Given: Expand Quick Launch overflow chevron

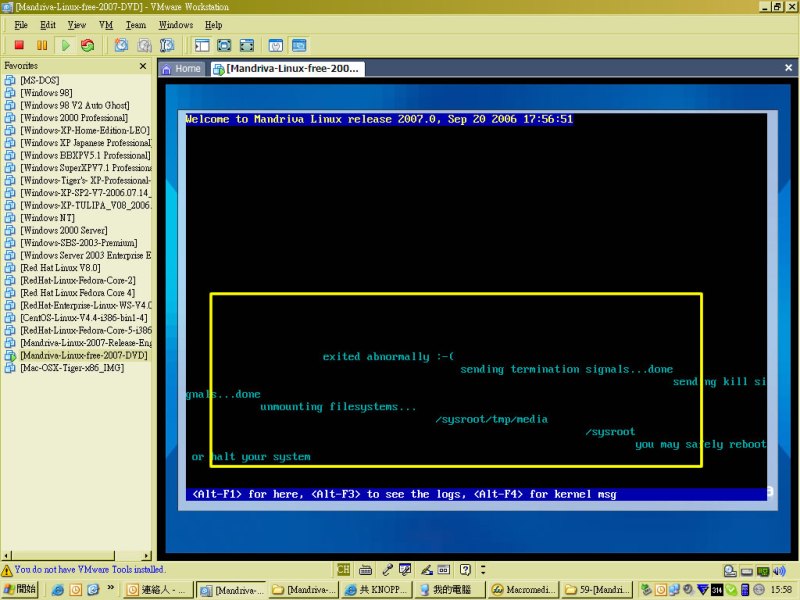Looking at the screenshot, I should (x=110, y=588).
